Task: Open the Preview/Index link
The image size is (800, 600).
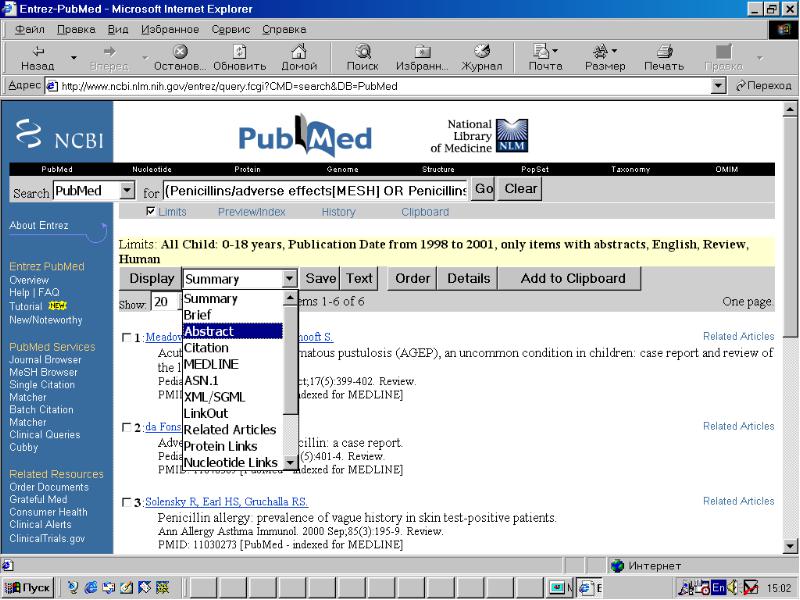Action: (x=252, y=212)
